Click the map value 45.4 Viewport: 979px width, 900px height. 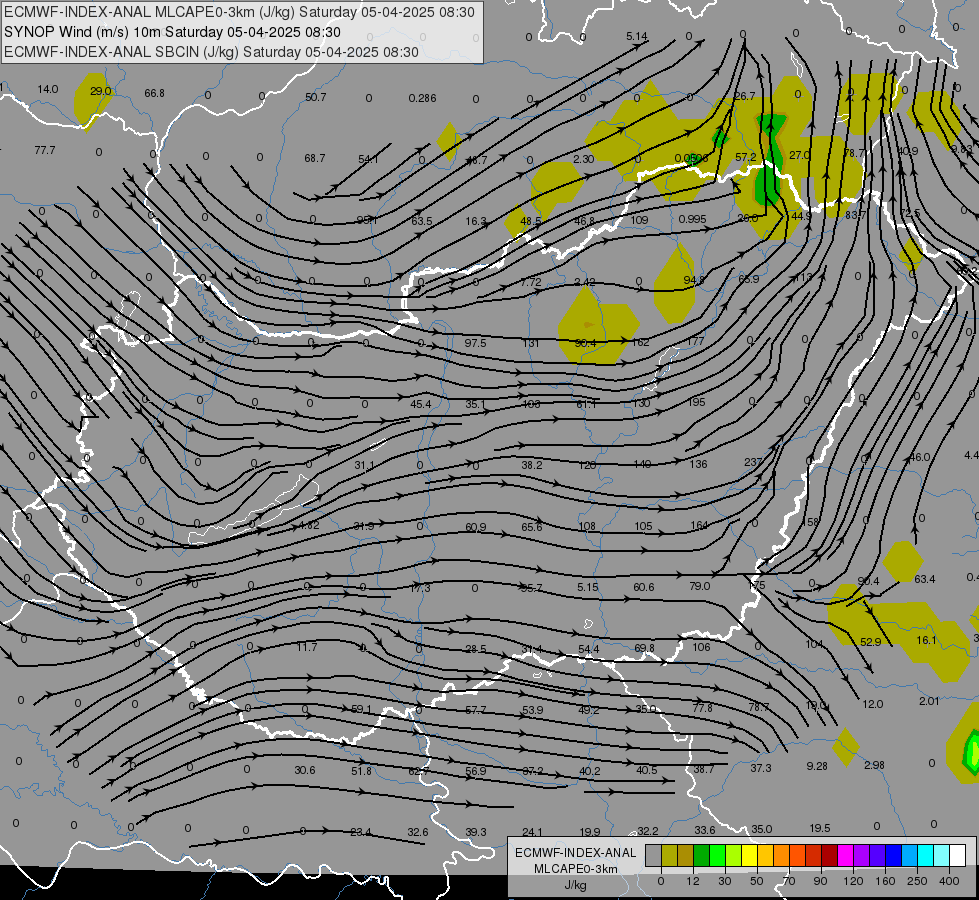pyautogui.click(x=420, y=404)
